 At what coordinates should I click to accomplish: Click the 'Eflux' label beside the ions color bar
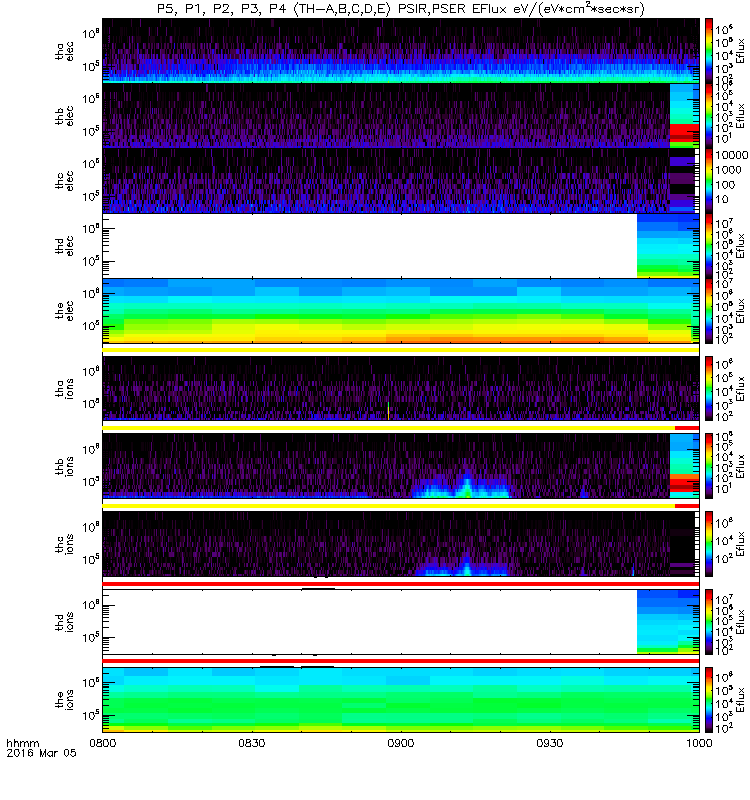tap(740, 699)
